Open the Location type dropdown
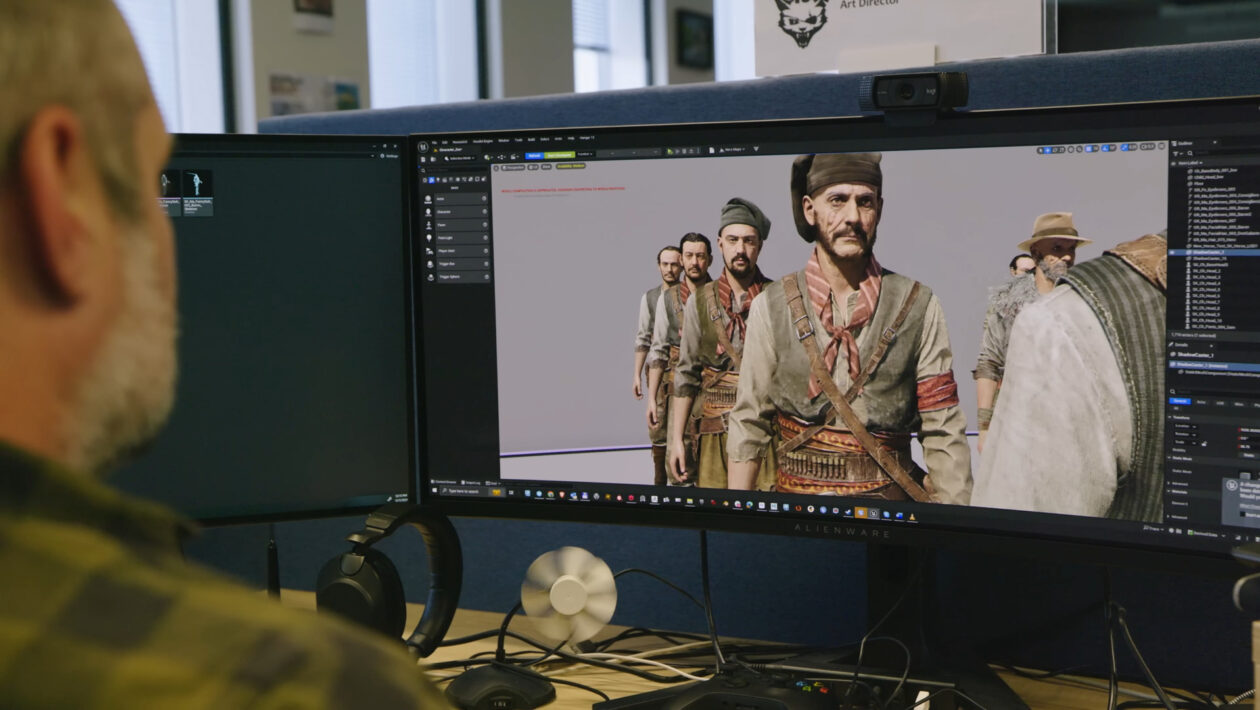This screenshot has height=710, width=1260. pyautogui.click(x=1185, y=426)
